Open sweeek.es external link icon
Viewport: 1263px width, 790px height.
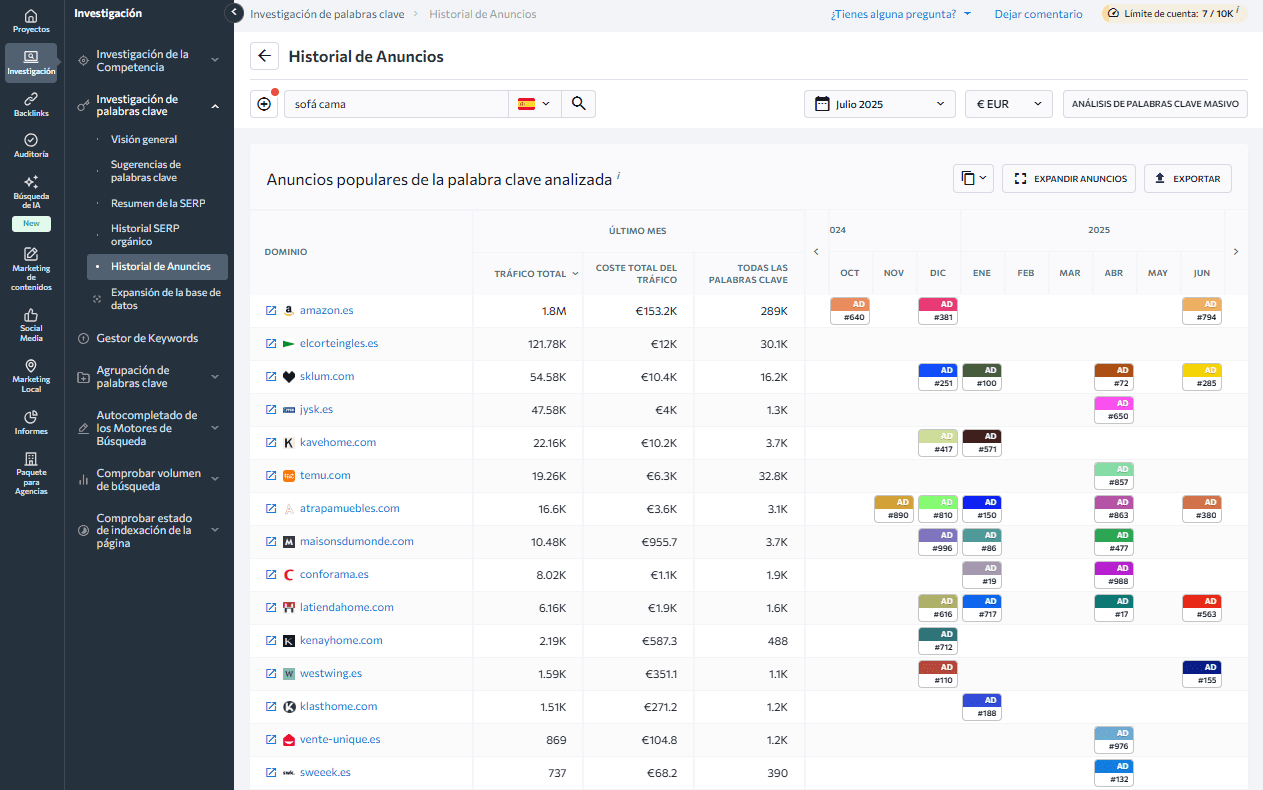(x=271, y=773)
